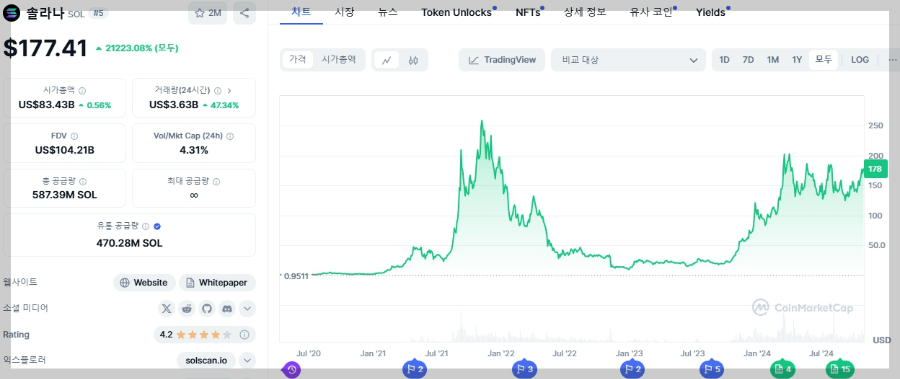Image resolution: width=900 pixels, height=379 pixels.
Task: Open total supply info icon
Action: pyautogui.click(x=83, y=181)
